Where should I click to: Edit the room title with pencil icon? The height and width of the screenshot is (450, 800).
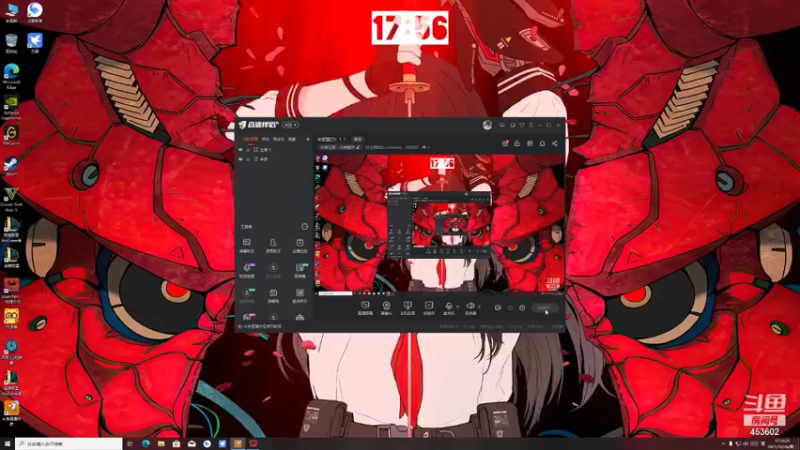pos(358,147)
